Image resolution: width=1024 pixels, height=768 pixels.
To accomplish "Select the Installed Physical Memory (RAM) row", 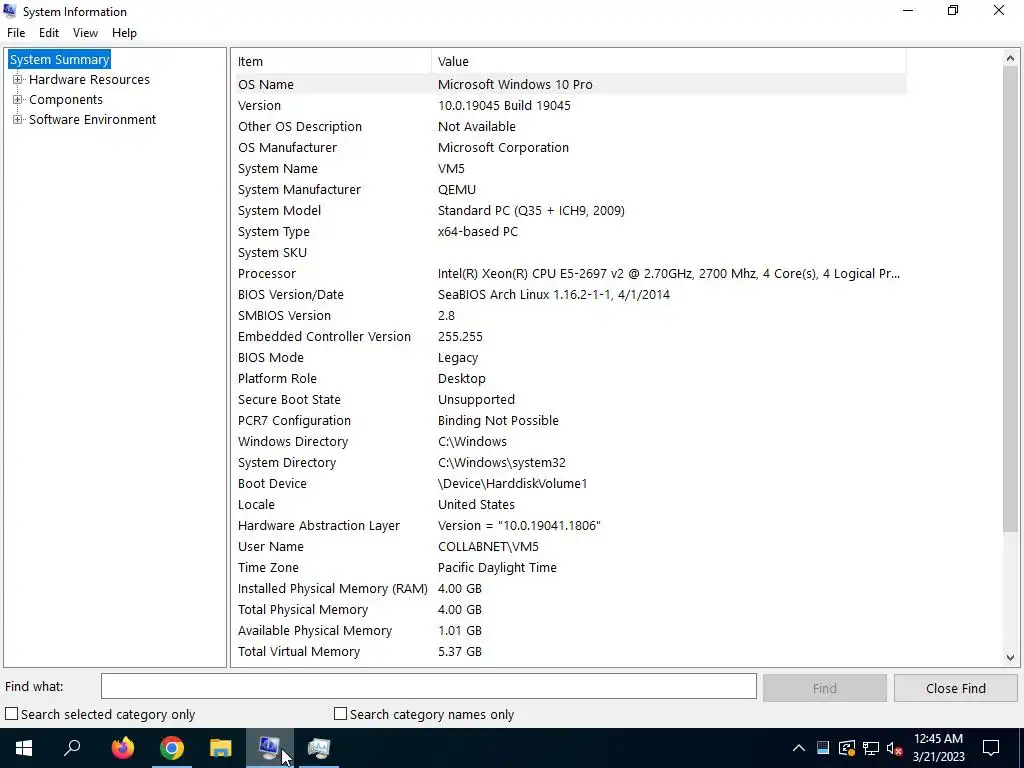I will click(571, 588).
